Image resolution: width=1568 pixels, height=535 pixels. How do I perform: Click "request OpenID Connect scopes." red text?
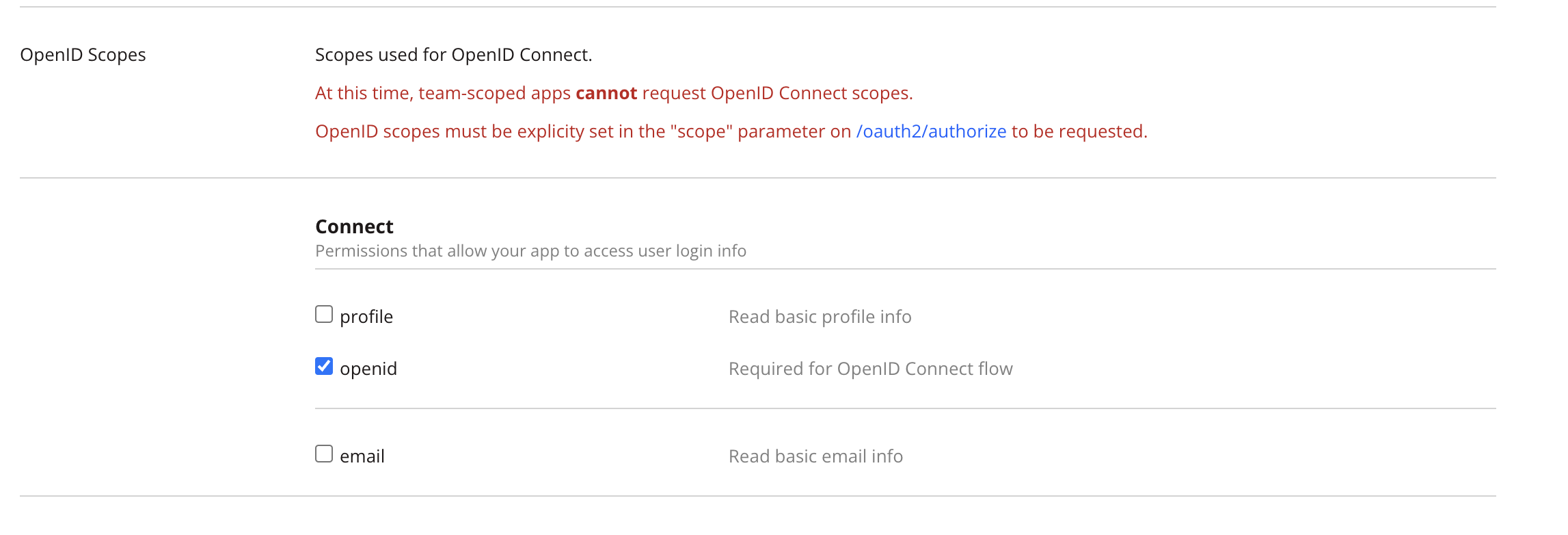pos(777,93)
